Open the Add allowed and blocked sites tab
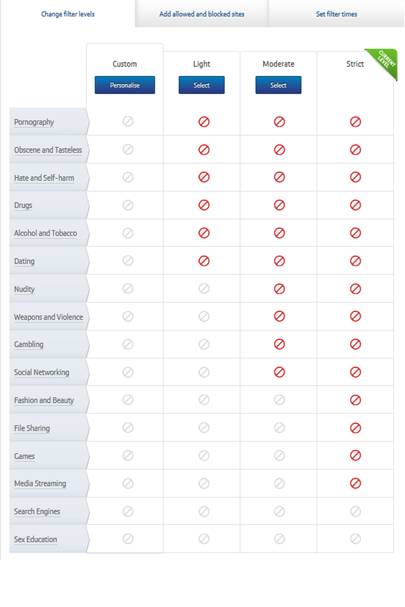Viewport: 405px width, 607px height. point(202,14)
